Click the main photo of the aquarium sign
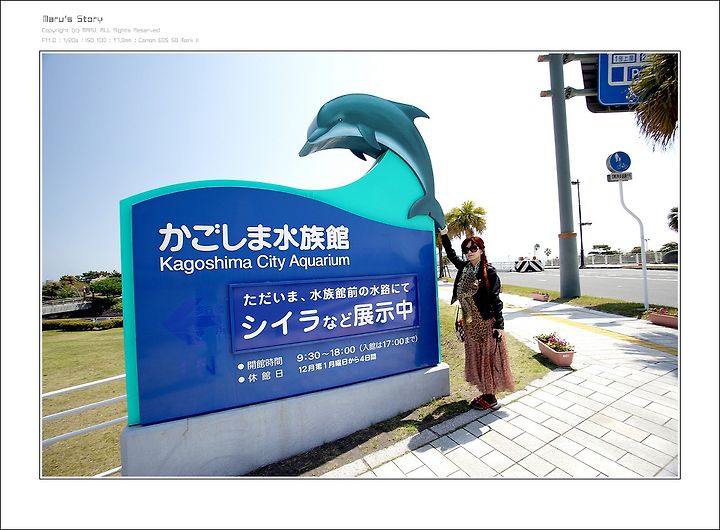Image resolution: width=720 pixels, height=530 pixels. pos(360,265)
